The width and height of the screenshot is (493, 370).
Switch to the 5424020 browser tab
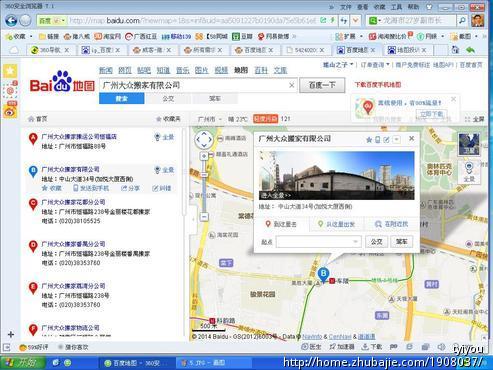[306, 50]
